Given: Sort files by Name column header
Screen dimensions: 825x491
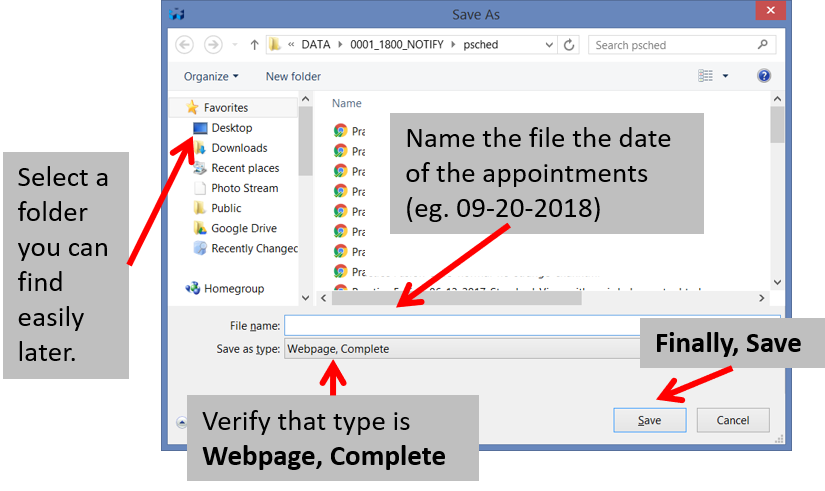Looking at the screenshot, I should click(x=347, y=103).
